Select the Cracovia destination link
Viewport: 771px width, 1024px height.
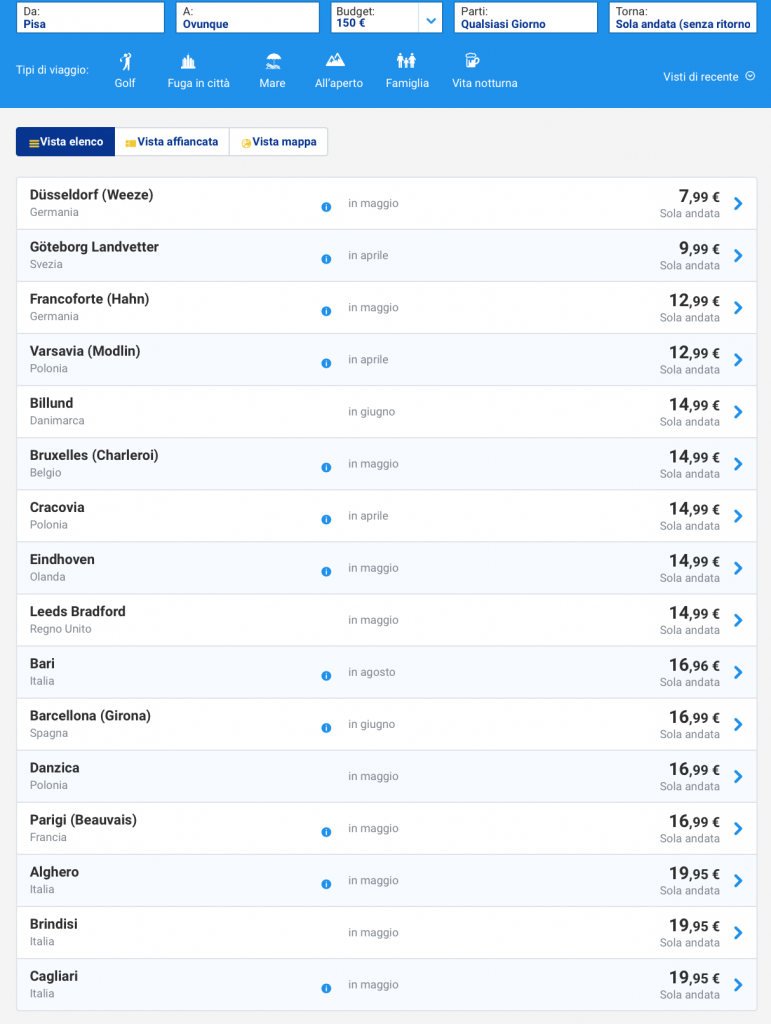tap(57, 508)
